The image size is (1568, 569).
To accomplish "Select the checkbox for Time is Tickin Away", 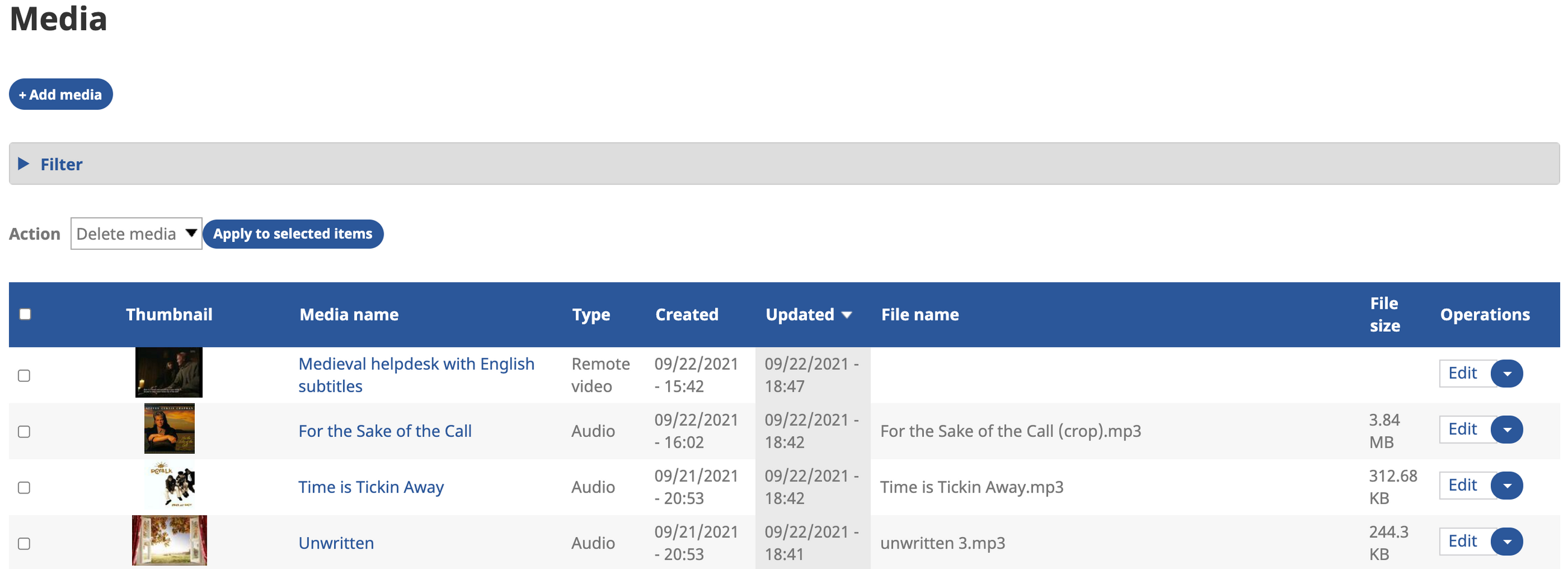I will click(24, 488).
